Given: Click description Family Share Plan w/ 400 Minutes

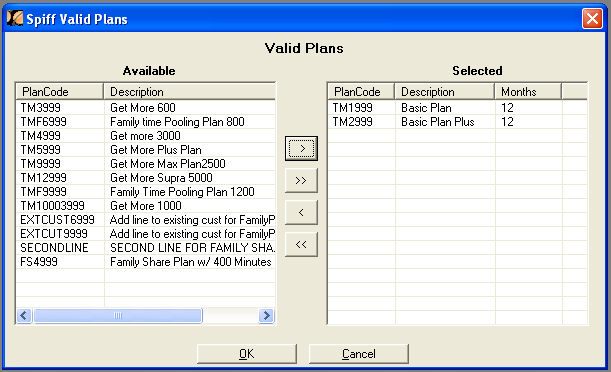Looking at the screenshot, I should tap(191, 262).
